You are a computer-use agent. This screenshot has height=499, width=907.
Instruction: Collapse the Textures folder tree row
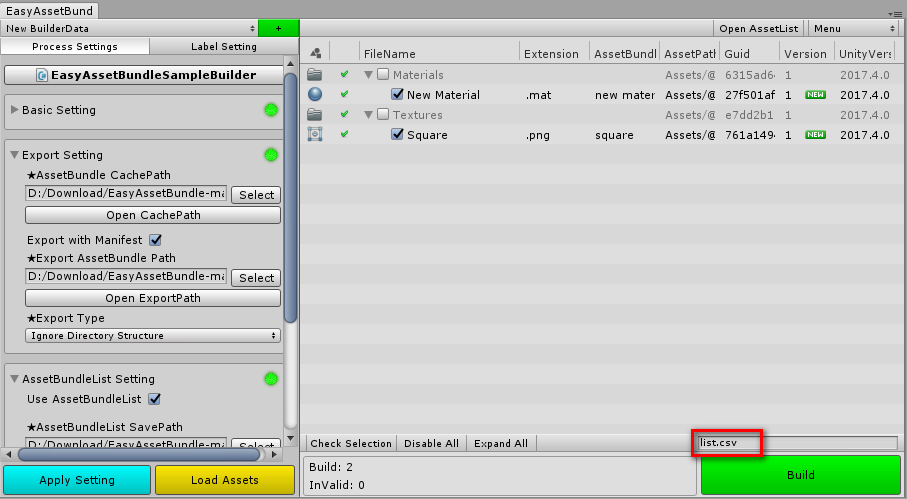tap(368, 115)
